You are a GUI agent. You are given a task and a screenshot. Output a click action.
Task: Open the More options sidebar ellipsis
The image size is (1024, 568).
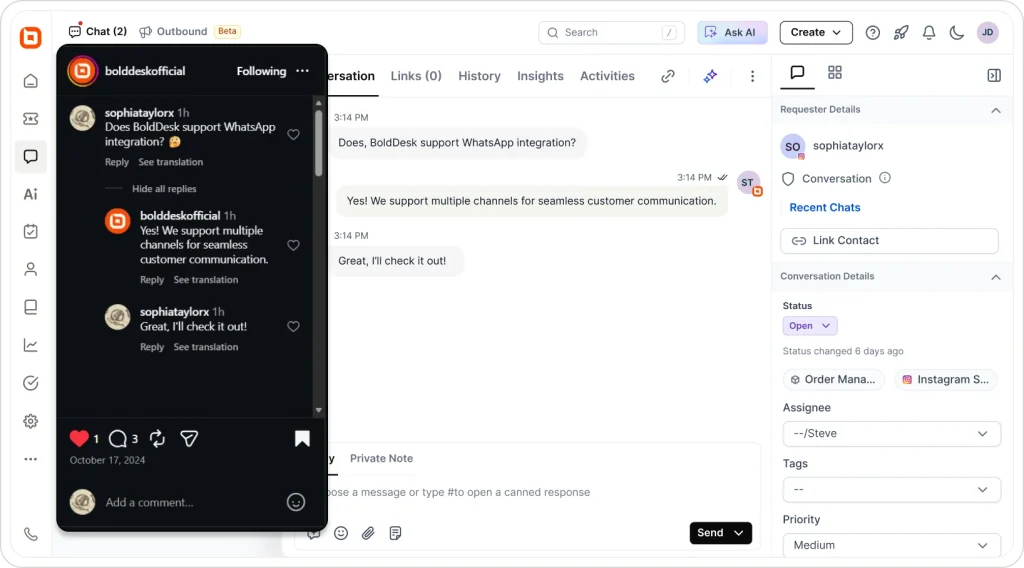tap(31, 459)
